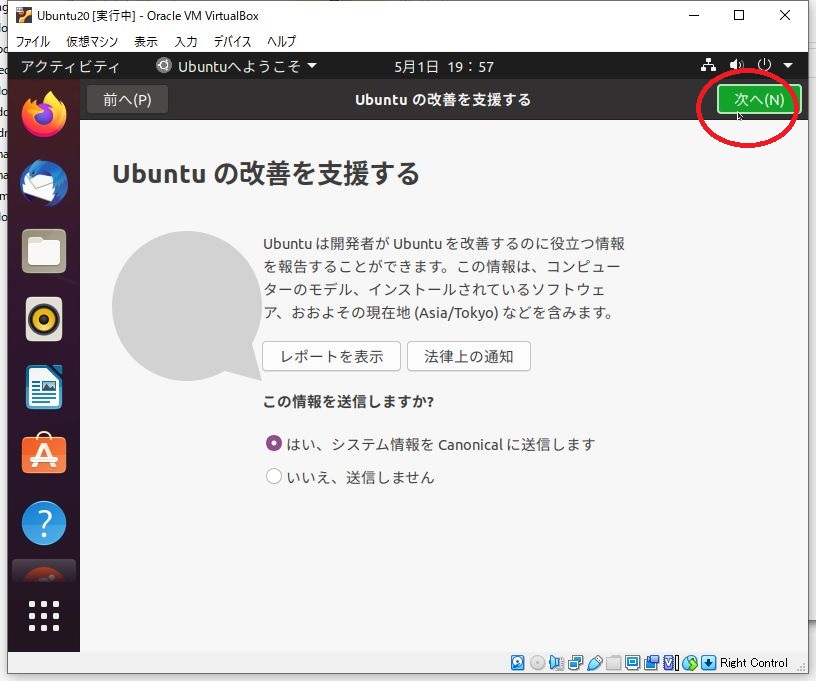Click the '法律上の通知' button

pos(469,356)
